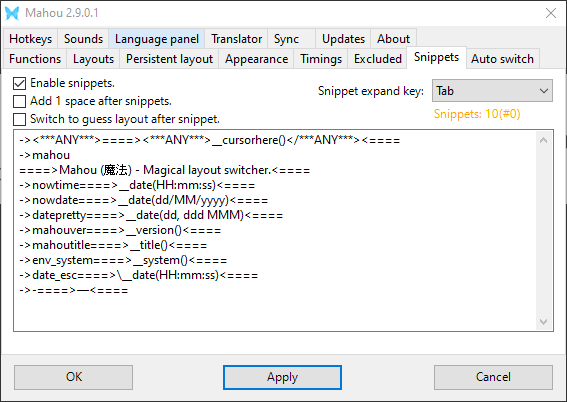
Task: Enable Add 1 space after snippets
Action: pyautogui.click(x=20, y=101)
